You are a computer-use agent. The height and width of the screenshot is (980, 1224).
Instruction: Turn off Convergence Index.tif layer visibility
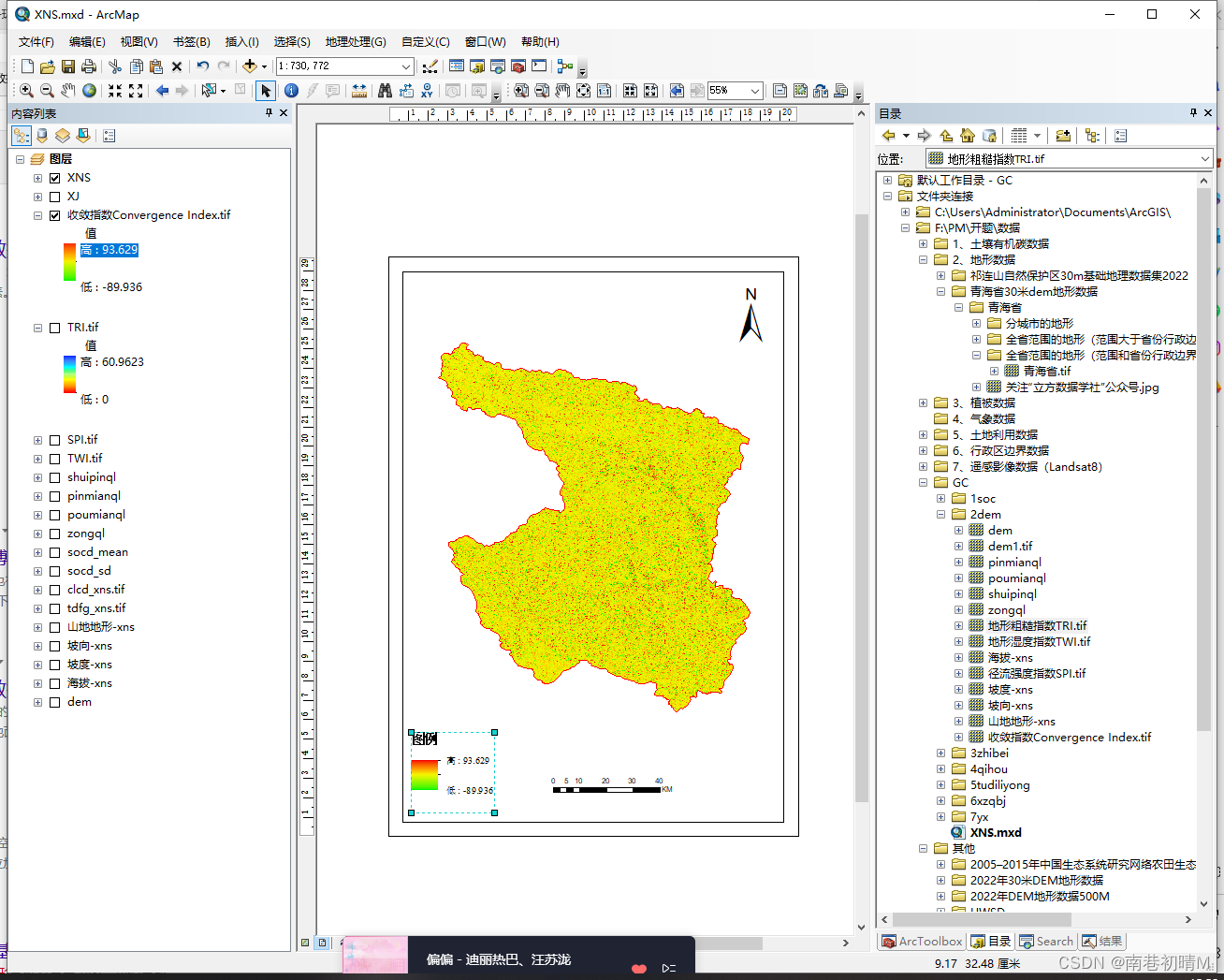(55, 215)
